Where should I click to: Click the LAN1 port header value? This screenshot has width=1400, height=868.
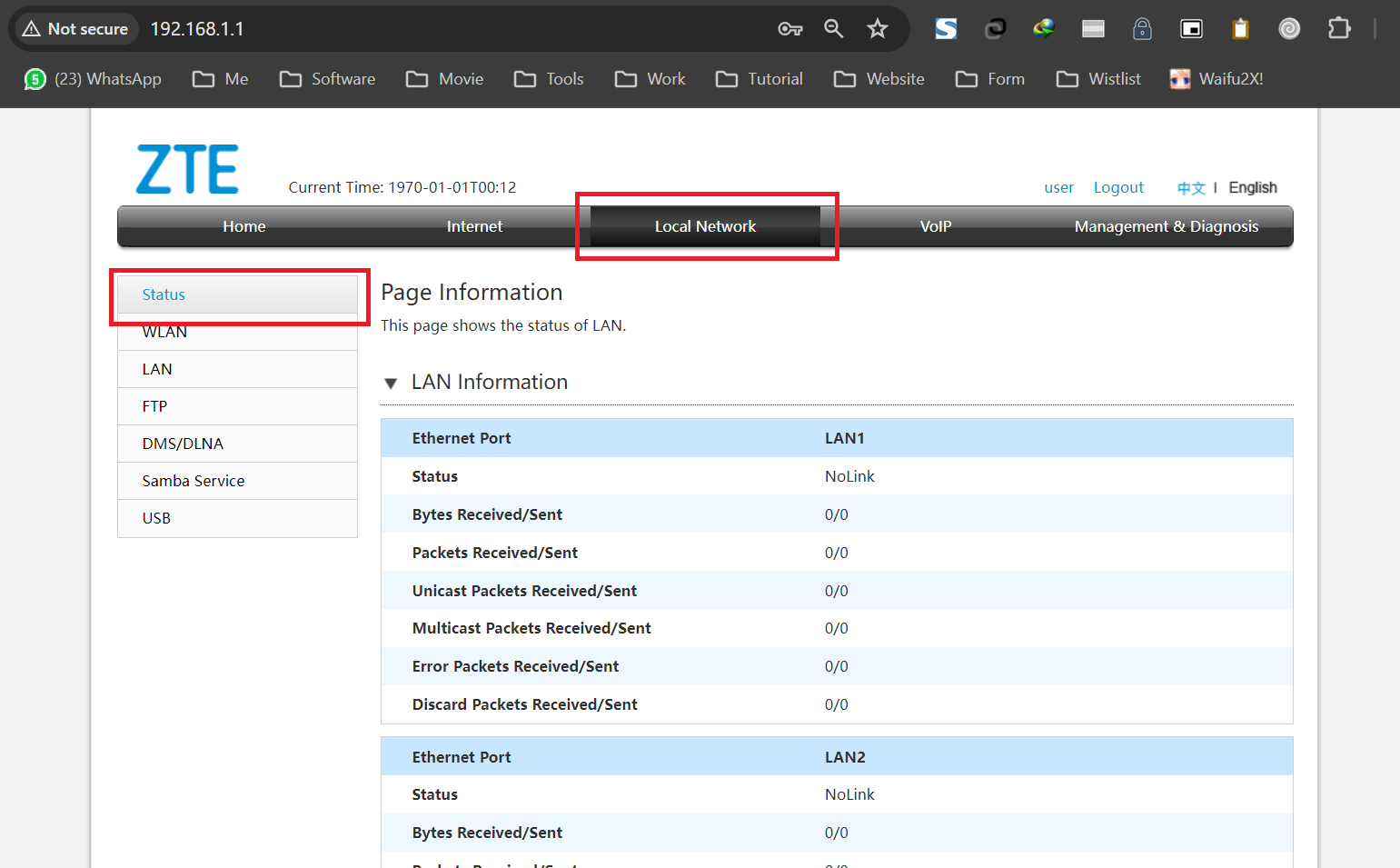click(845, 438)
